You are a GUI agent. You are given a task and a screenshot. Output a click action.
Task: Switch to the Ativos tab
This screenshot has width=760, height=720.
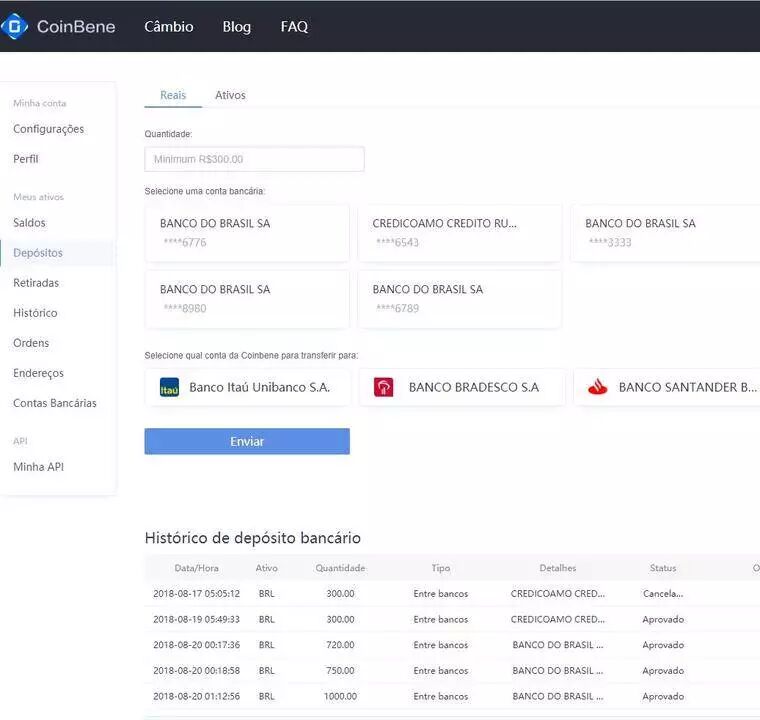tap(230, 95)
